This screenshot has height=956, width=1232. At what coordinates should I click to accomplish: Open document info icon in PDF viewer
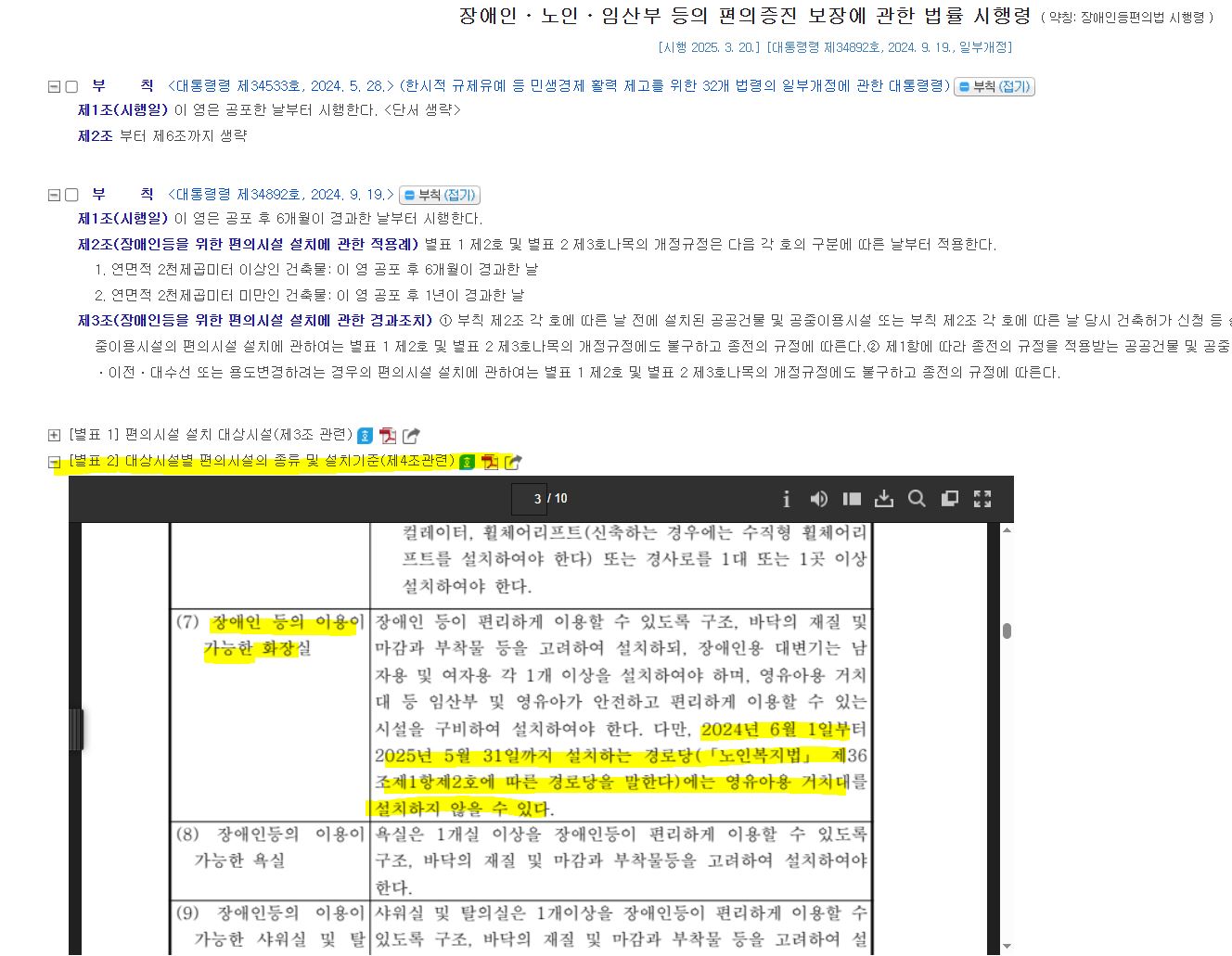point(786,499)
